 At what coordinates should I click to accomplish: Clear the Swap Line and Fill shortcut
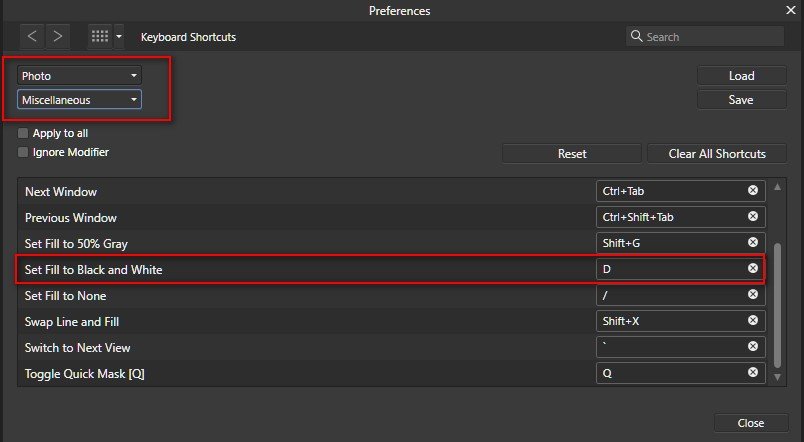(x=752, y=321)
